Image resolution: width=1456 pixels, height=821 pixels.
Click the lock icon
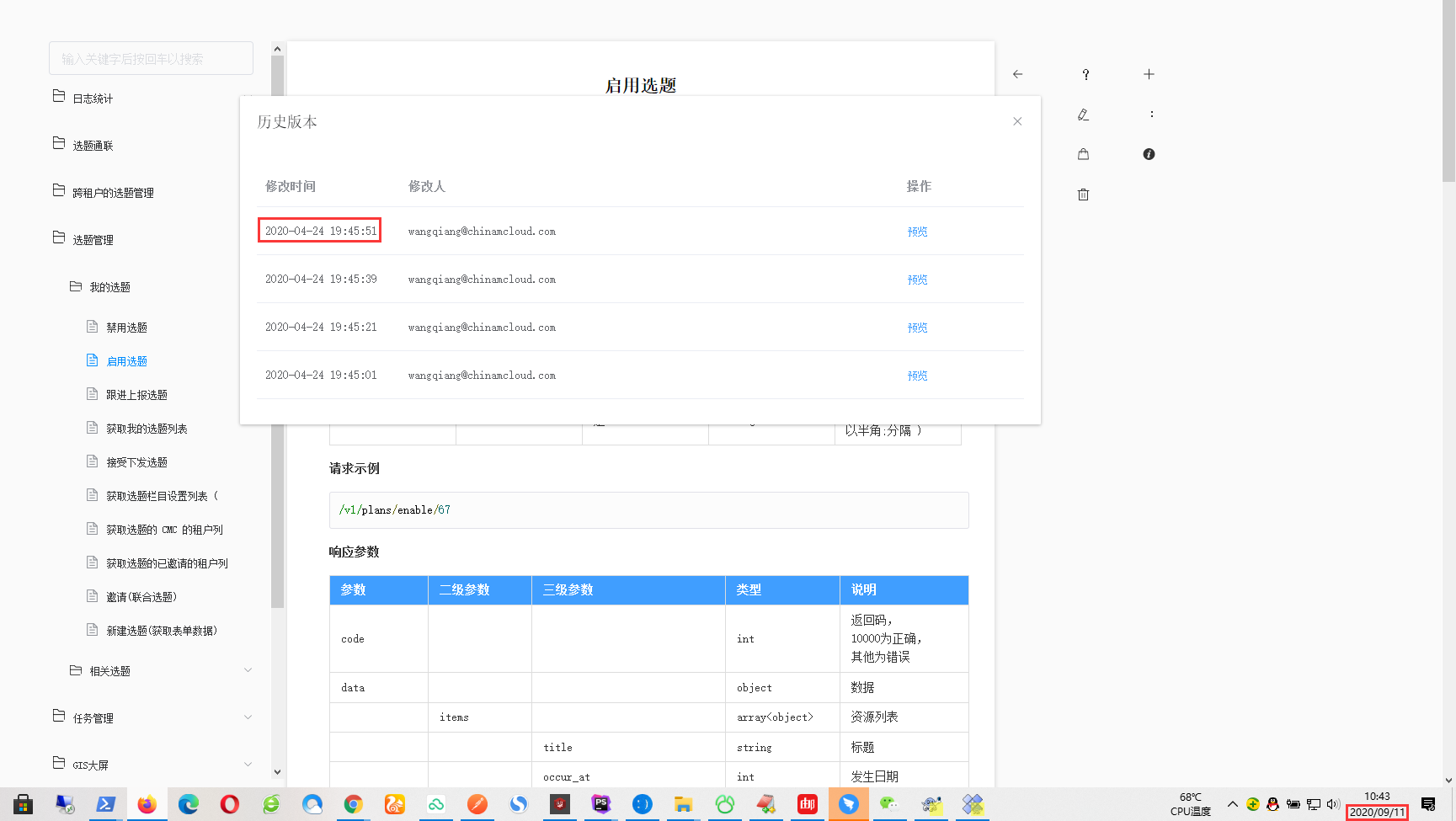pos(1083,154)
